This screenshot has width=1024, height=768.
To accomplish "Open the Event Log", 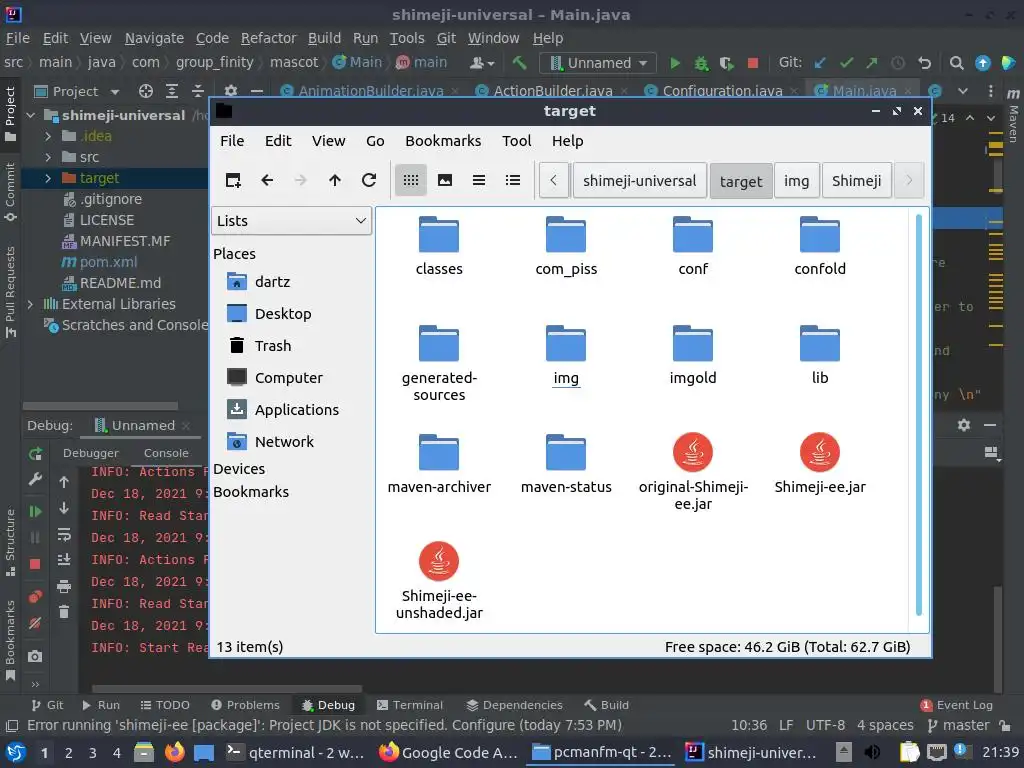I will click(x=956, y=705).
